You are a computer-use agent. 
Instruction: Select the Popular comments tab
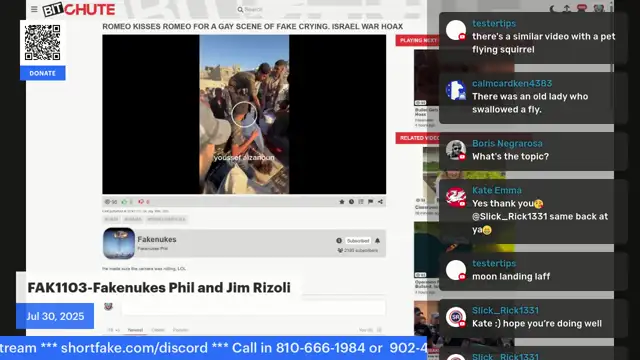180,330
